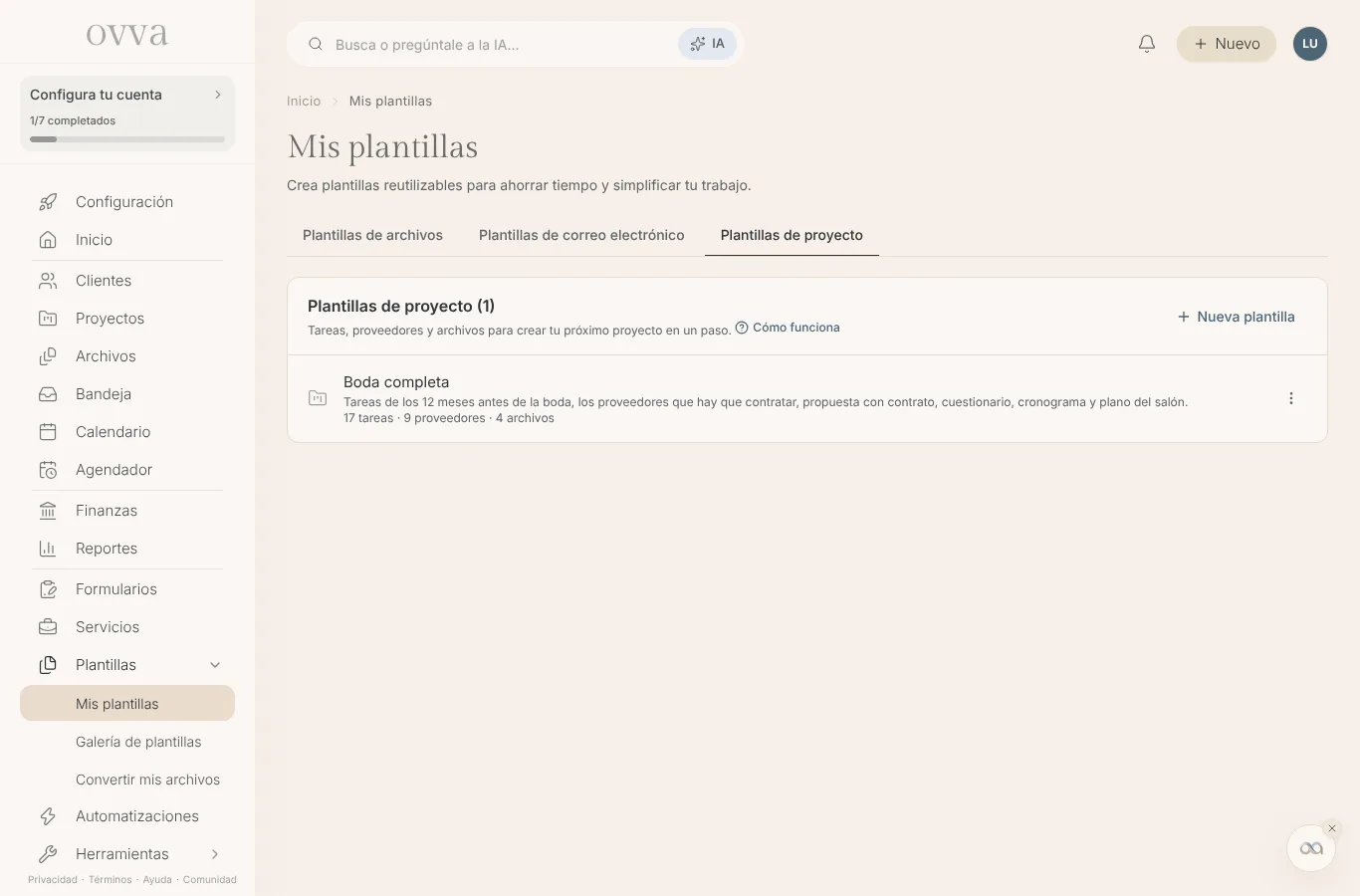1360x896 pixels.
Task: Open the Boda completa template row
Action: click(807, 398)
